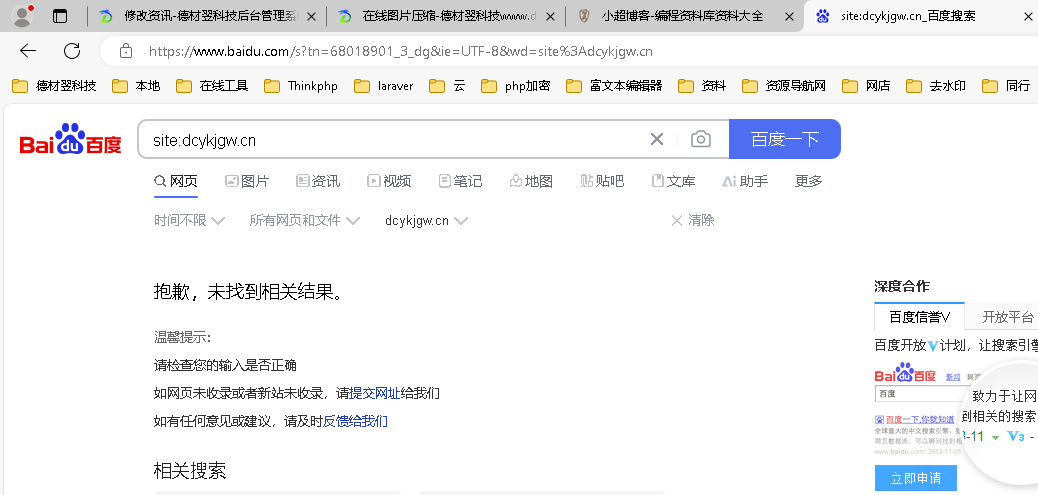The image size is (1038, 495).
Task: Select the 视频 search category
Action: [x=389, y=181]
